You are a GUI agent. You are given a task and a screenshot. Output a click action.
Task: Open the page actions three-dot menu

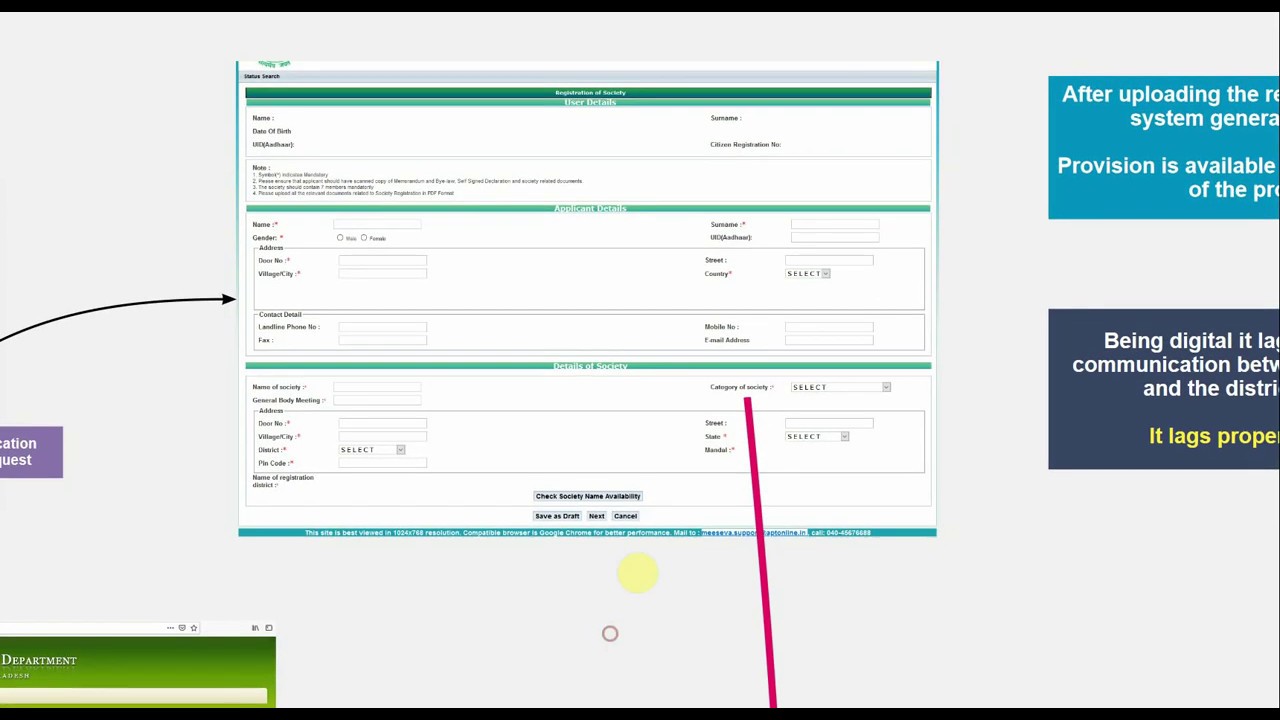click(x=170, y=628)
